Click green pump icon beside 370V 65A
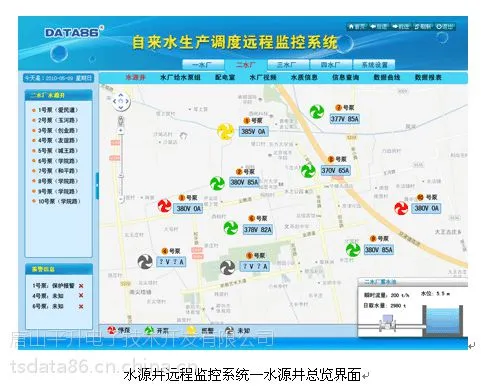 pos(308,170)
